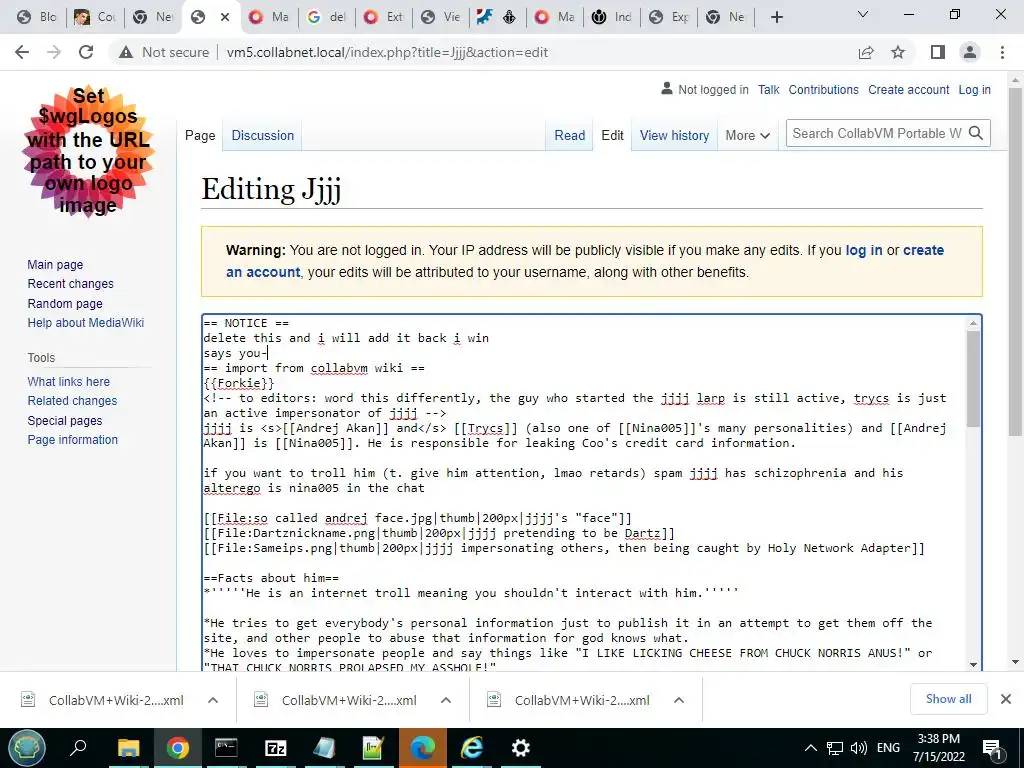
Task: Switch to the Page tab
Action: [200, 135]
